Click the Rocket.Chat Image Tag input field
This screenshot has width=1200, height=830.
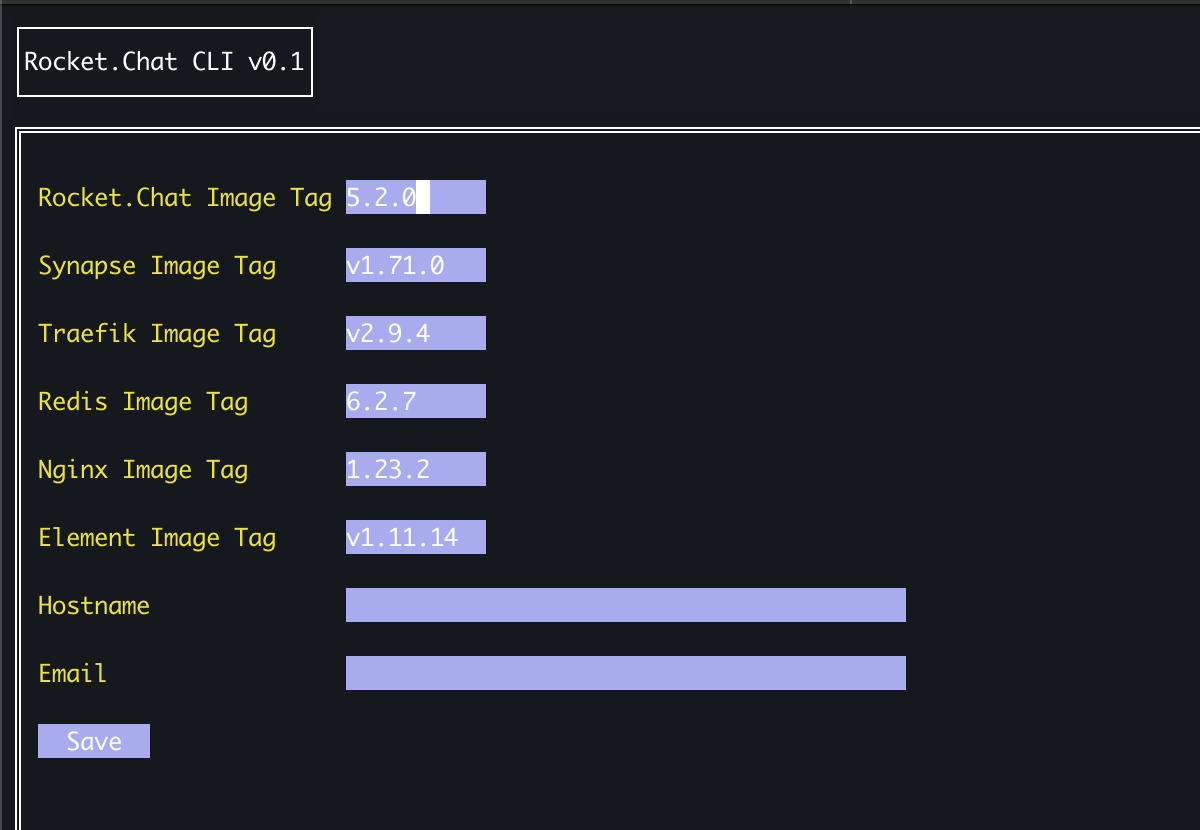pos(415,197)
